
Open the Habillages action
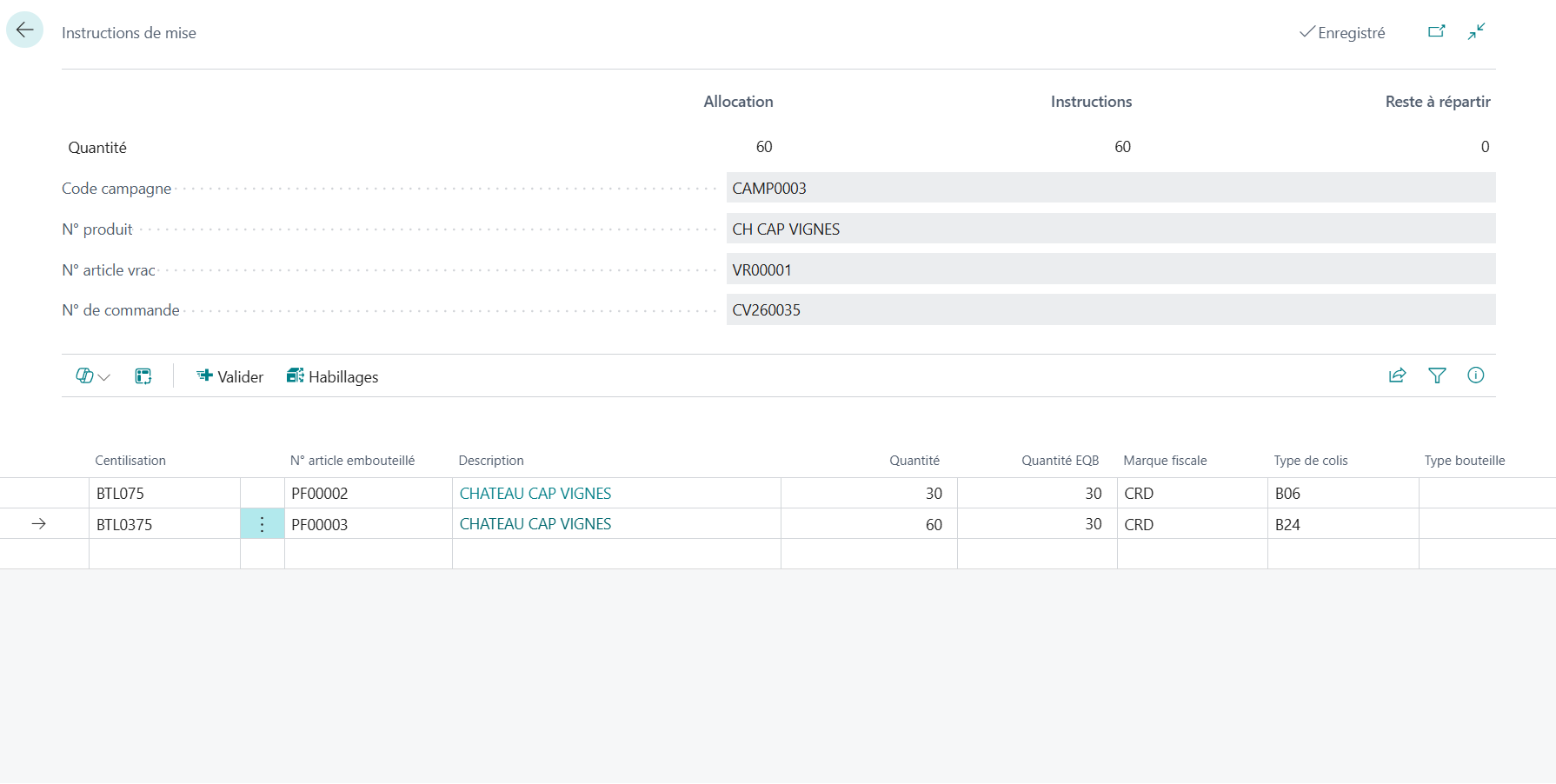click(x=333, y=376)
